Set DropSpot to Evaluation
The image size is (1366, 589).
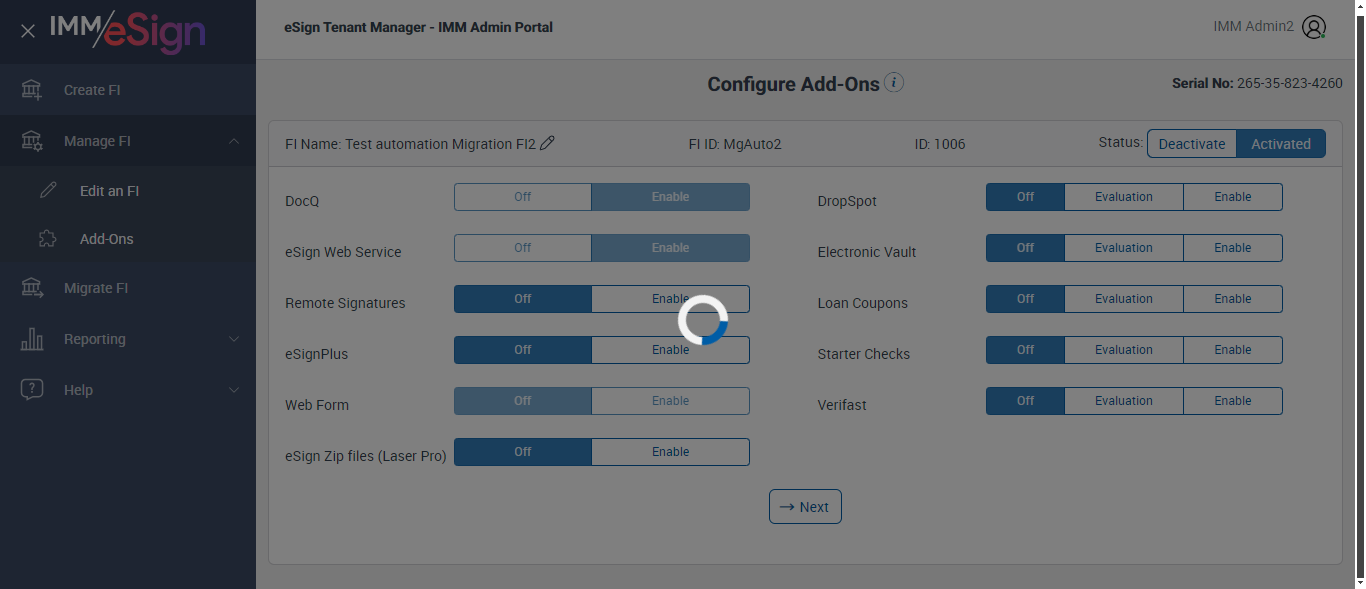click(1124, 197)
